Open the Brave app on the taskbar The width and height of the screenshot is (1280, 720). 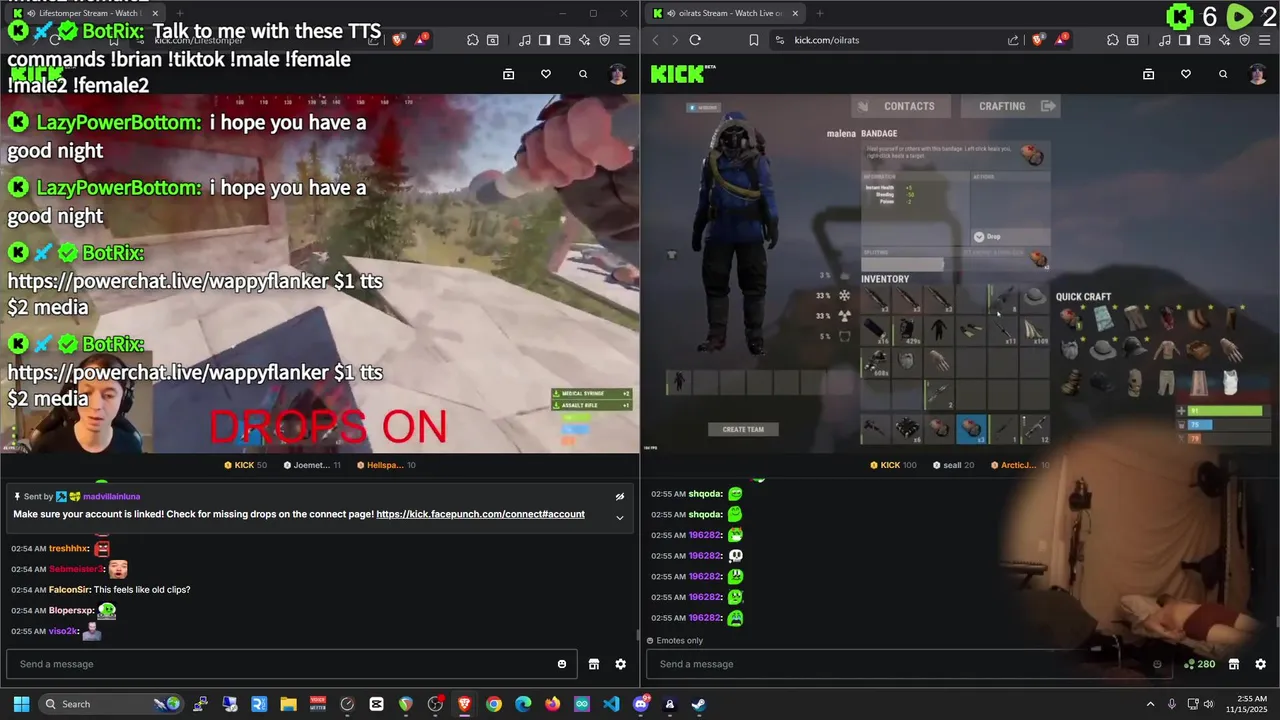pos(464,704)
